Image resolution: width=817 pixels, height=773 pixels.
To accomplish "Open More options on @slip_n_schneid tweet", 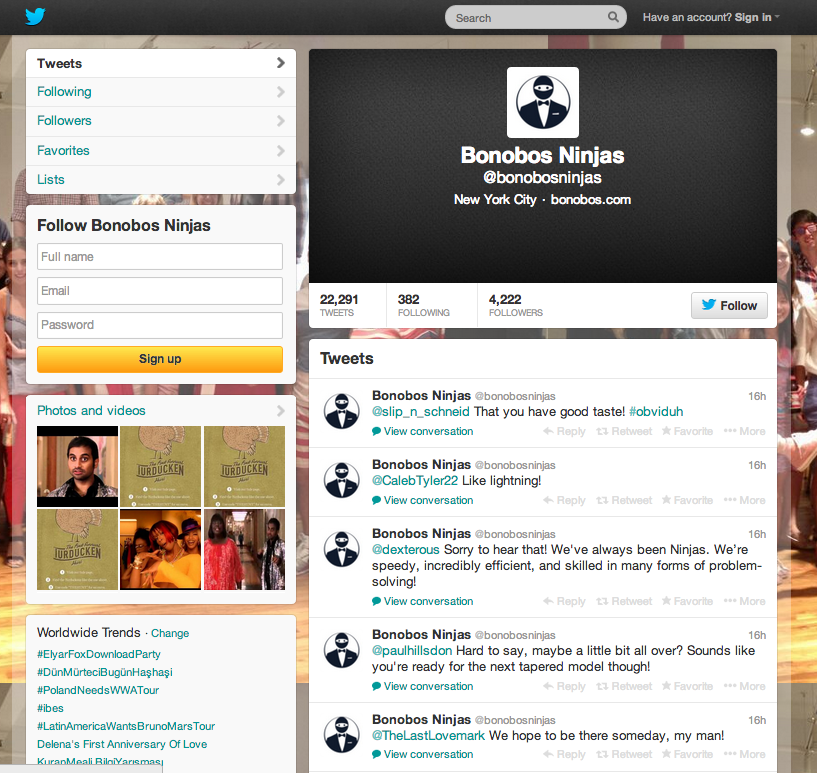I will 745,431.
